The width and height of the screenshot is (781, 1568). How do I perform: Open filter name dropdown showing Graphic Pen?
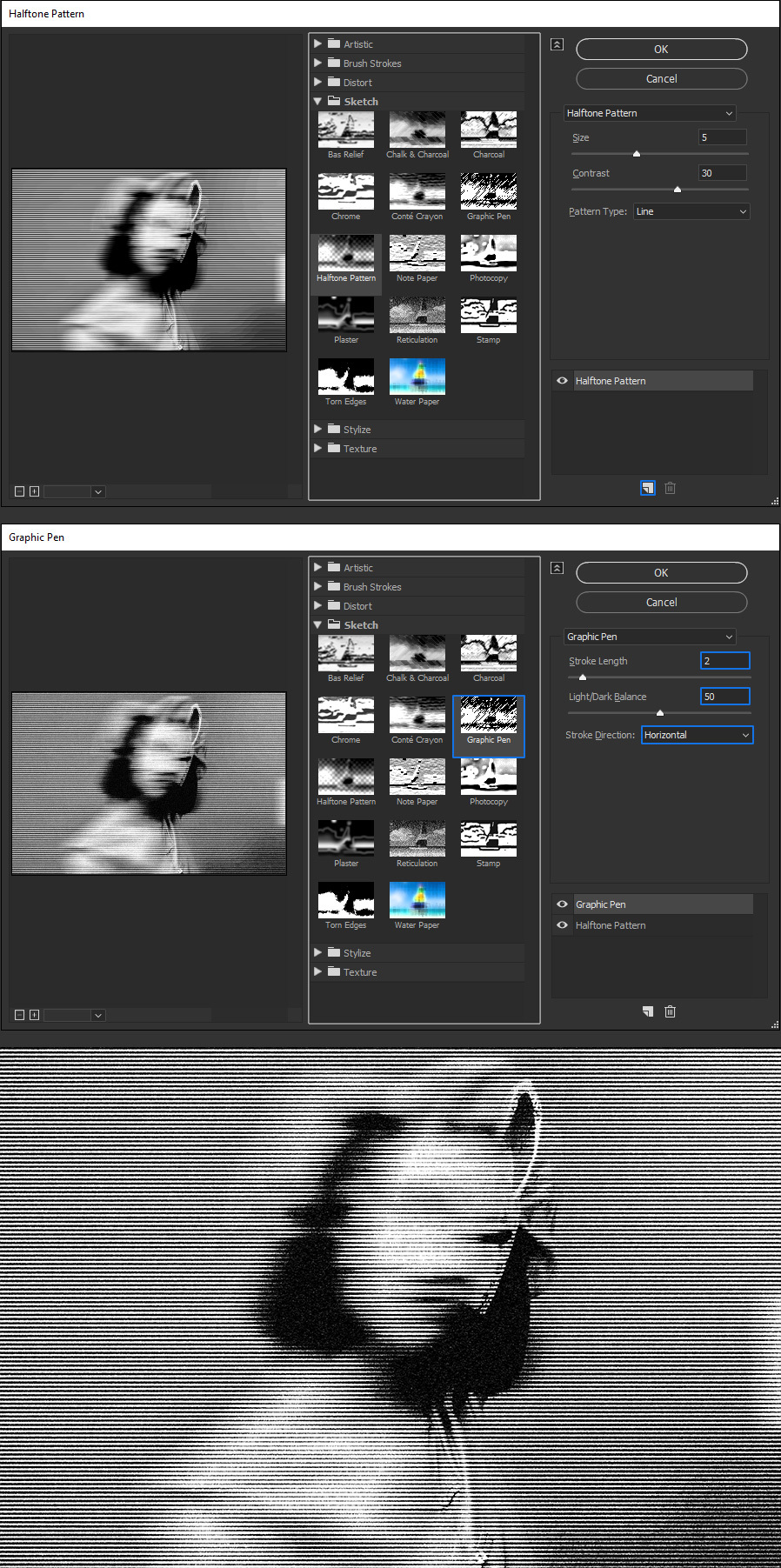pos(650,637)
